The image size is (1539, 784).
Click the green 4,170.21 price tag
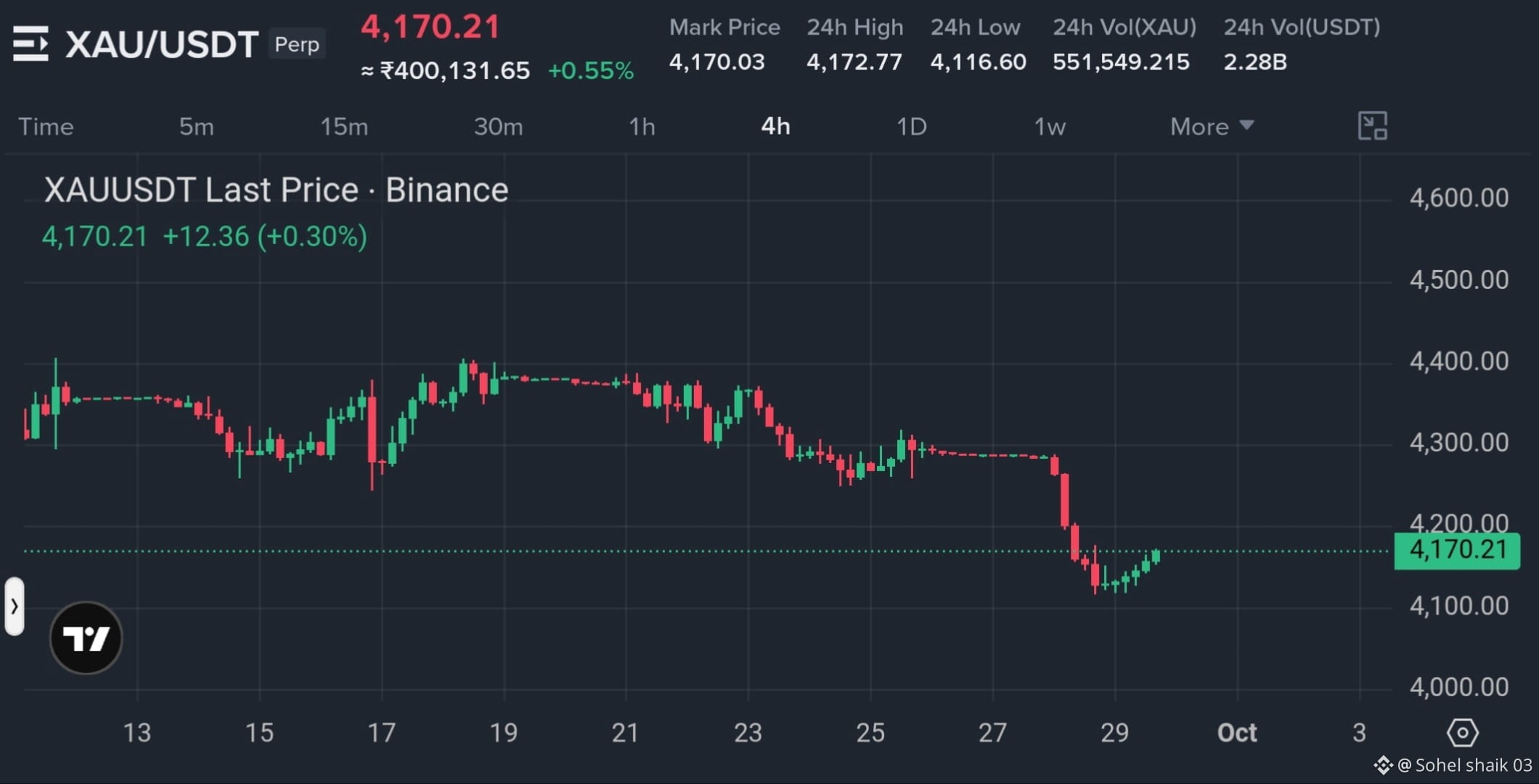point(1457,550)
